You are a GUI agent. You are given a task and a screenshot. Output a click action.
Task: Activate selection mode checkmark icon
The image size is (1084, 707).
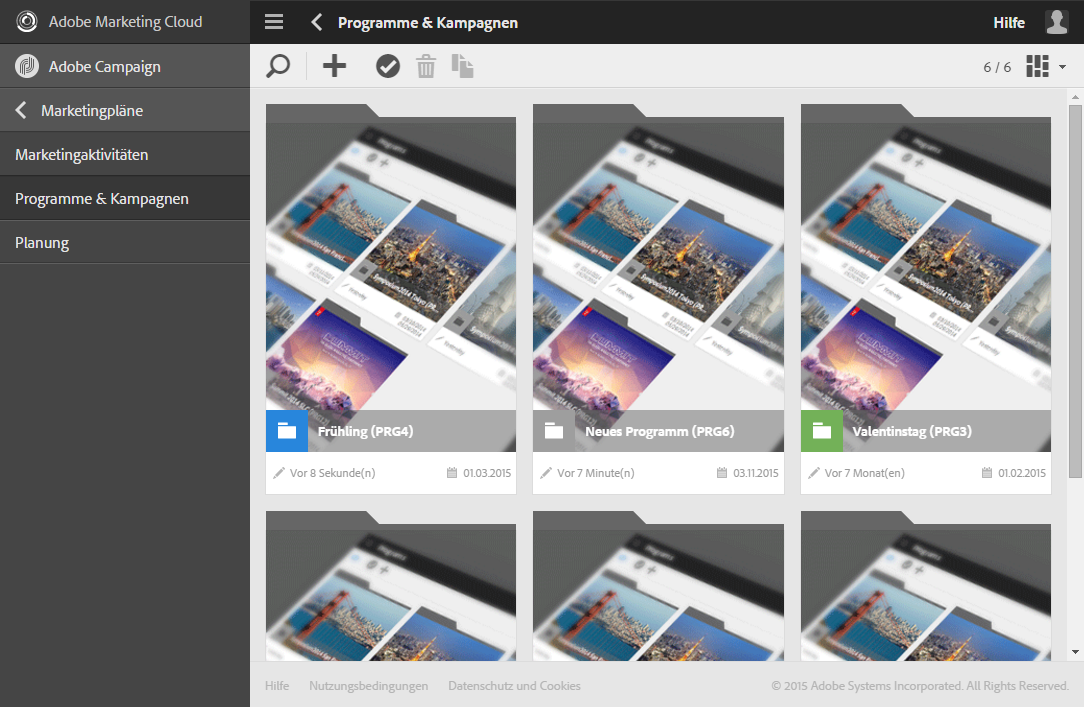coord(388,66)
